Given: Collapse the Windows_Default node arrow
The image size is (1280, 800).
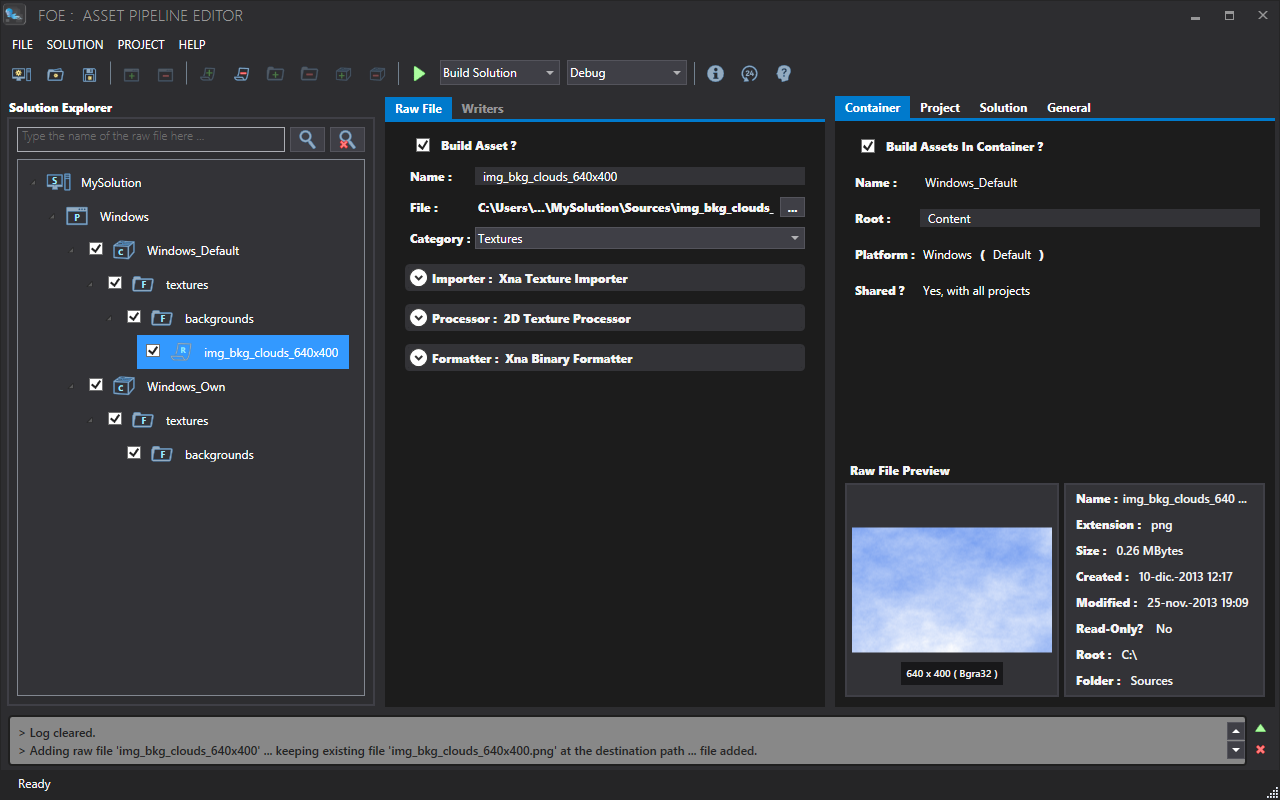Looking at the screenshot, I should coord(71,251).
